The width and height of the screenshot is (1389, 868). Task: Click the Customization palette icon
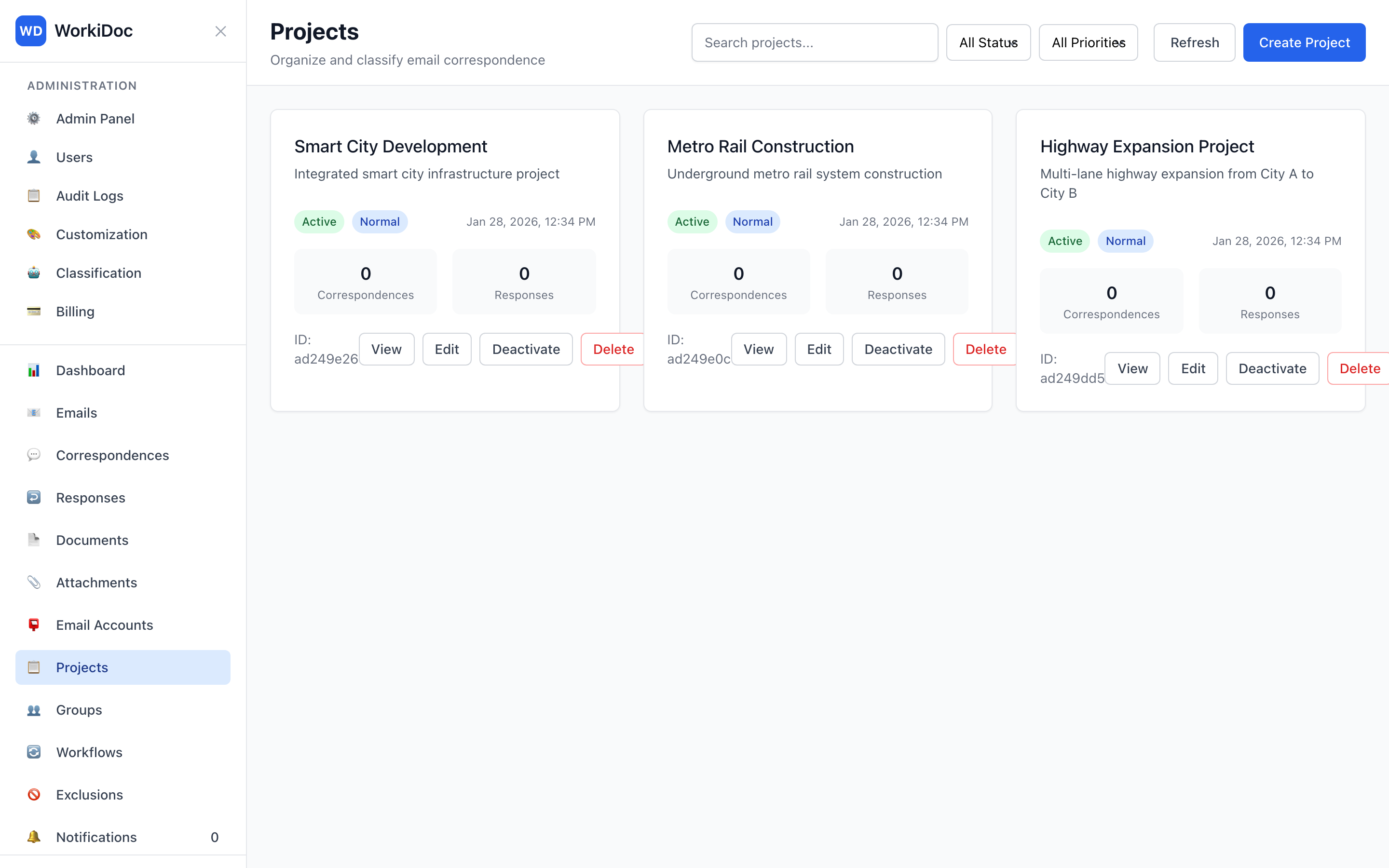[x=33, y=234]
